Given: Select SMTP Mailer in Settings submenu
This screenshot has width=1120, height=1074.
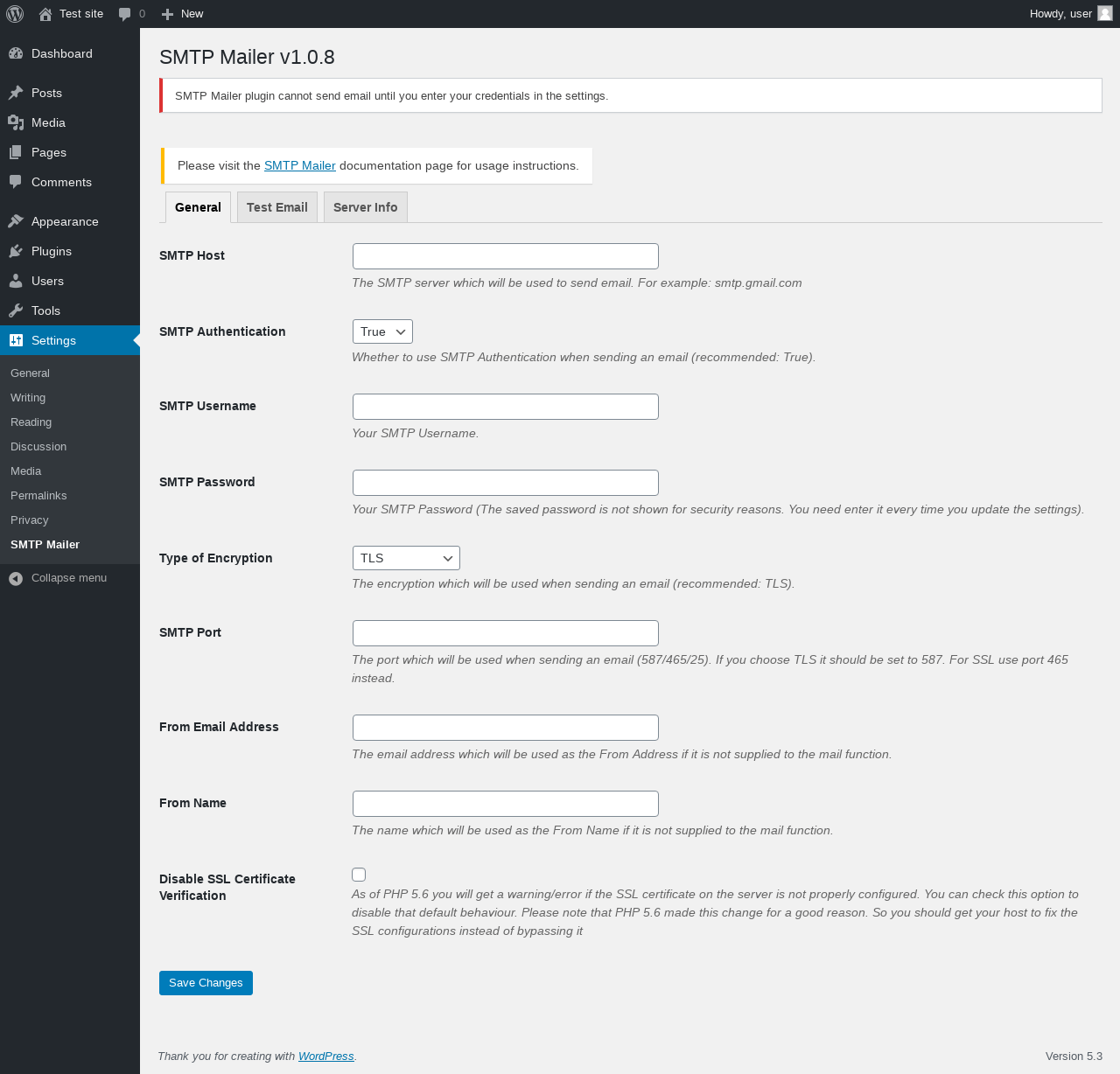Looking at the screenshot, I should pyautogui.click(x=45, y=544).
